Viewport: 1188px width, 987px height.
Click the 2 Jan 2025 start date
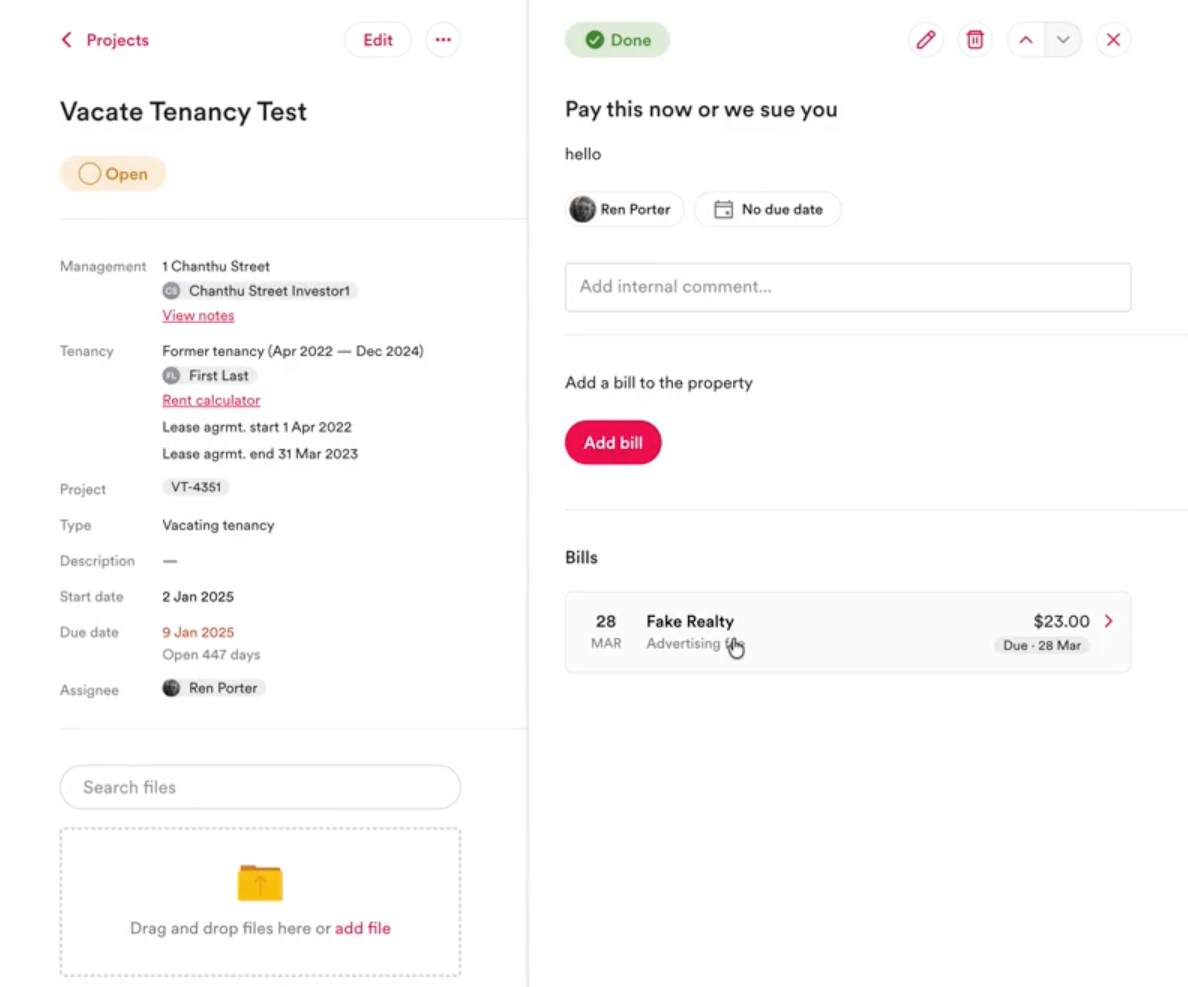[x=198, y=597]
